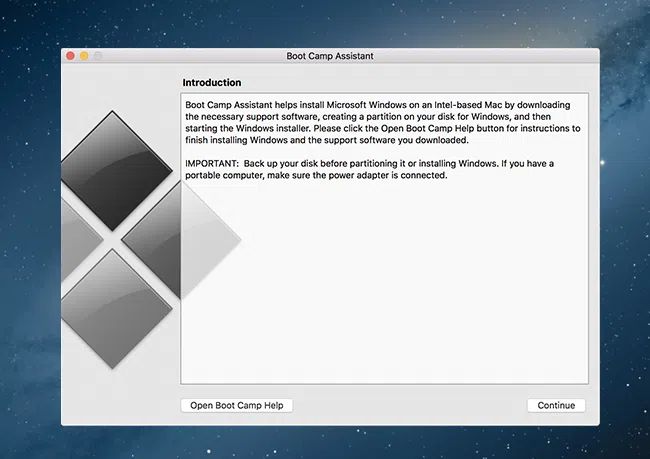The width and height of the screenshot is (650, 459).
Task: Click the Boot Camp Assistant window title
Action: [x=331, y=56]
